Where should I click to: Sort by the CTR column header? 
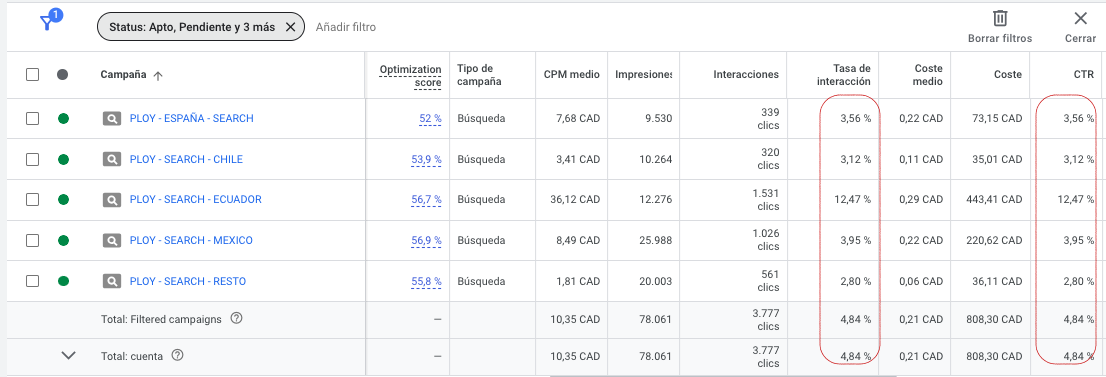coord(1083,74)
